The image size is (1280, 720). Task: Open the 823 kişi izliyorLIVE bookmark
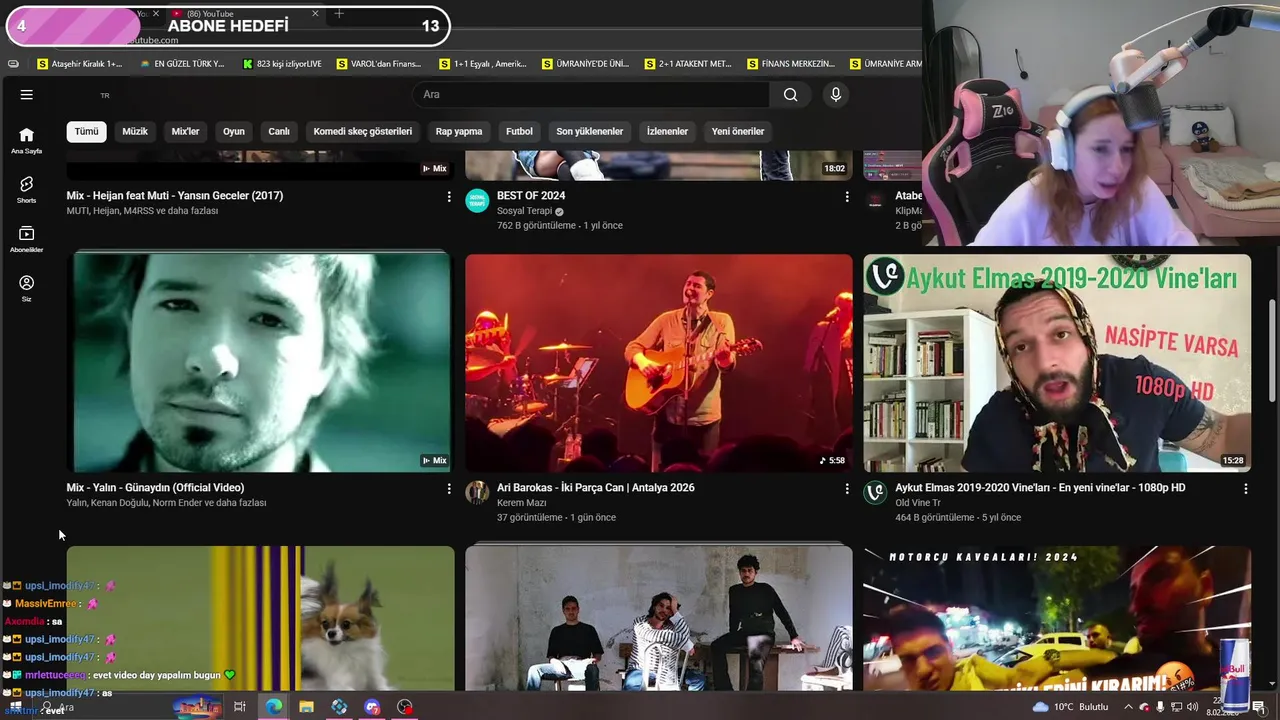(282, 64)
